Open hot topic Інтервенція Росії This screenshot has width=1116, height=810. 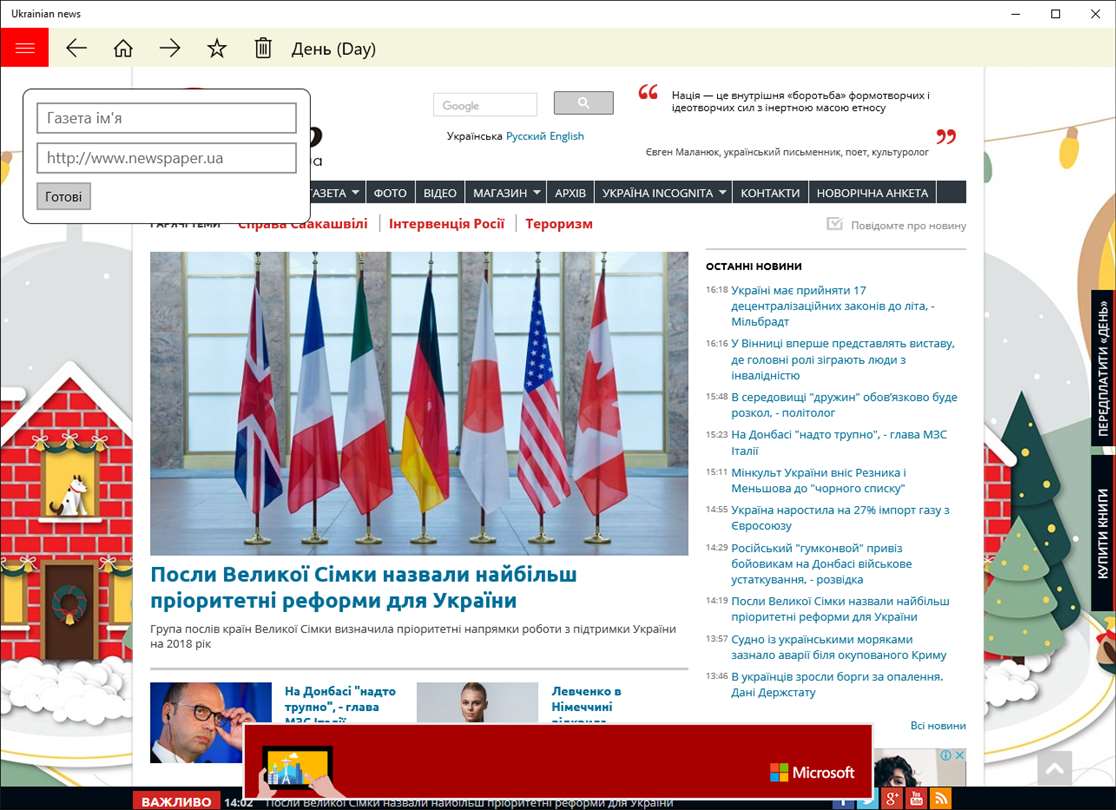tap(446, 223)
